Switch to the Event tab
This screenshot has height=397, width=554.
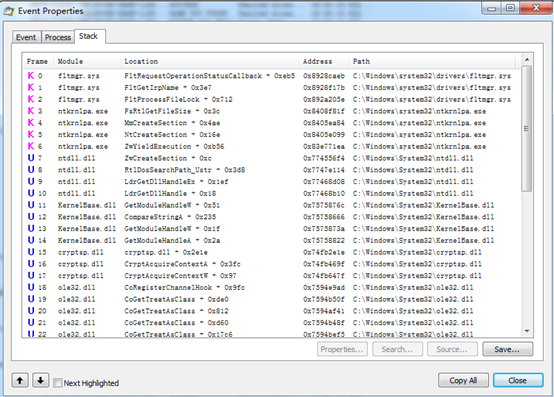pos(26,37)
